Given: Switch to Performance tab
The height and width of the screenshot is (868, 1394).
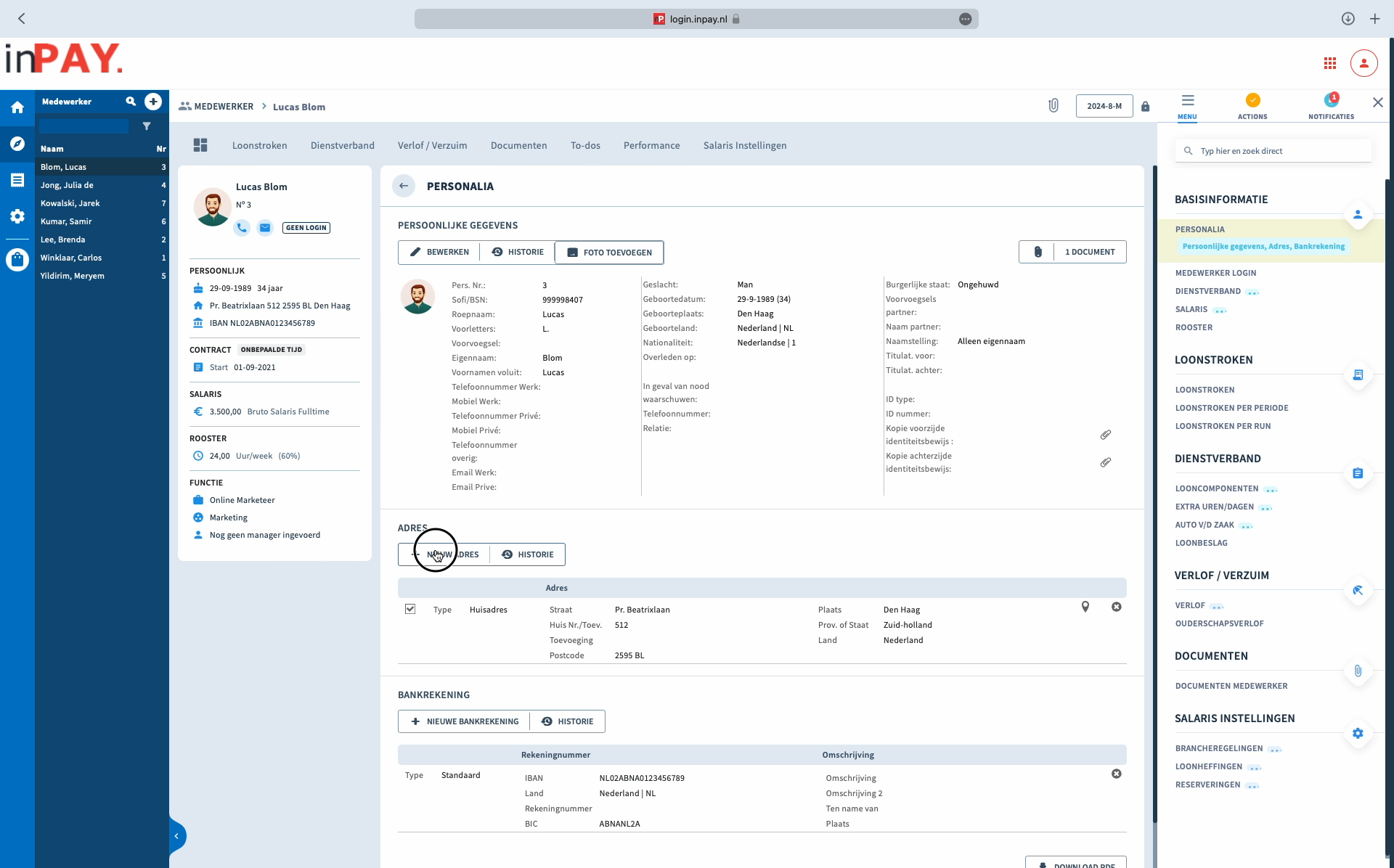Looking at the screenshot, I should point(652,145).
